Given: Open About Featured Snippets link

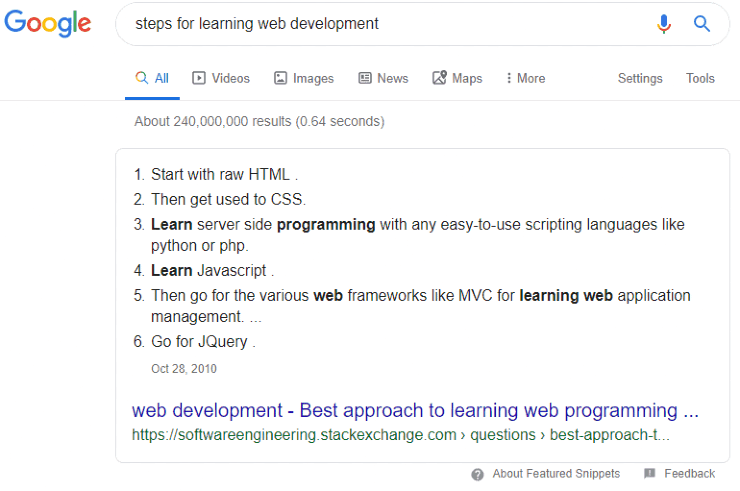Looking at the screenshot, I should pyautogui.click(x=546, y=474).
